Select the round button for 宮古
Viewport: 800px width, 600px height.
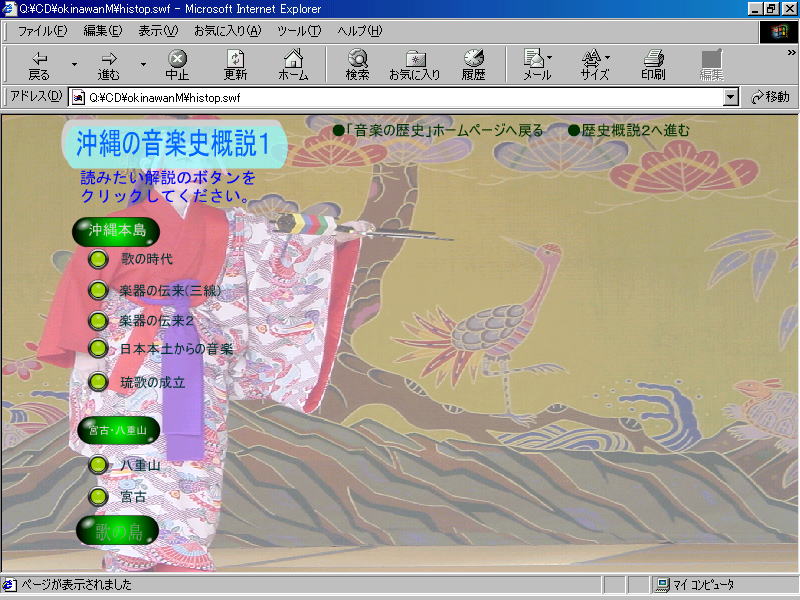tap(98, 496)
